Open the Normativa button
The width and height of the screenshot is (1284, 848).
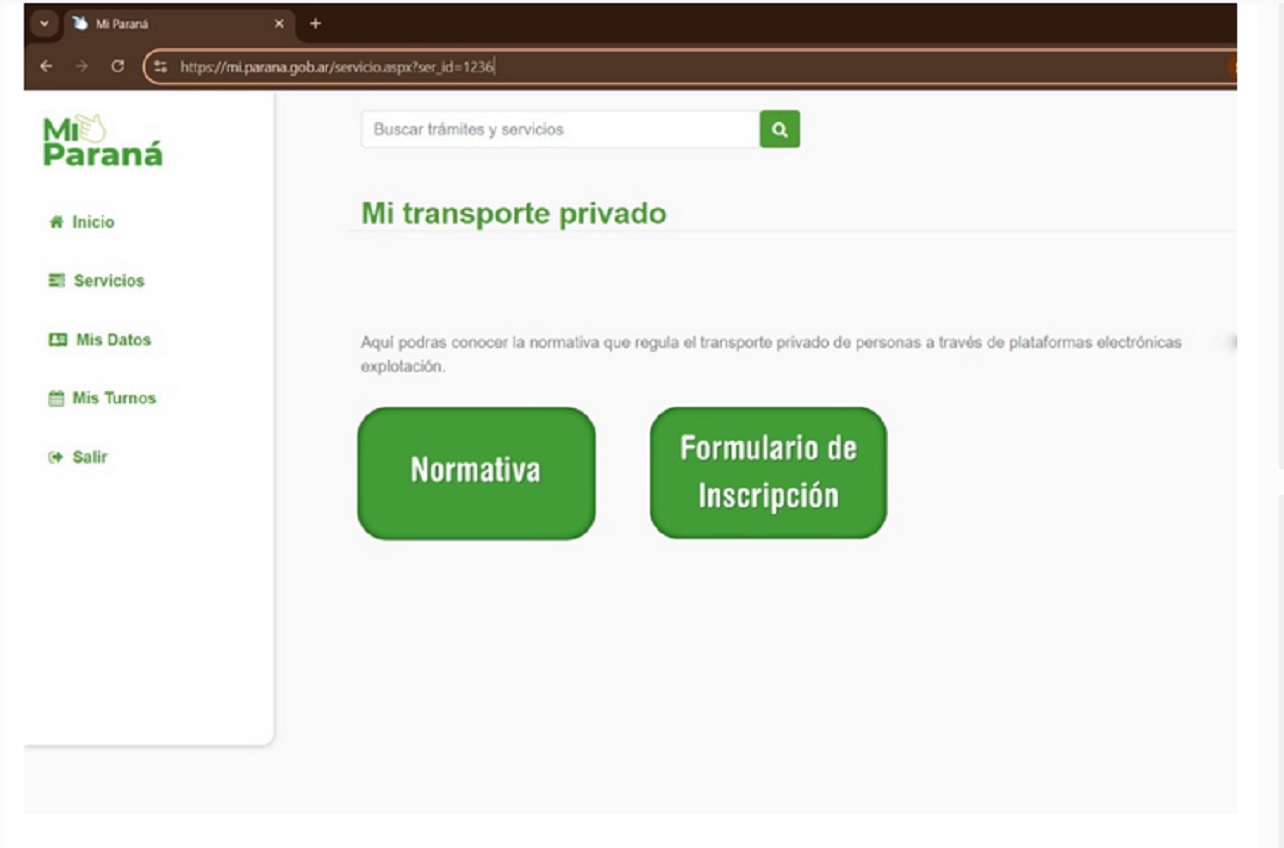tap(476, 472)
